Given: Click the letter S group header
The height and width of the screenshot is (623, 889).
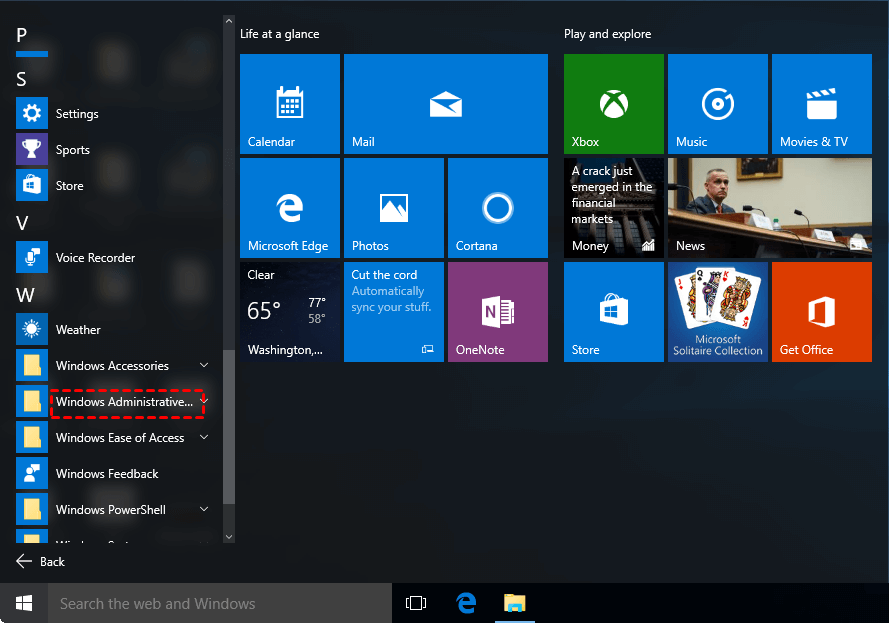Looking at the screenshot, I should (x=22, y=79).
